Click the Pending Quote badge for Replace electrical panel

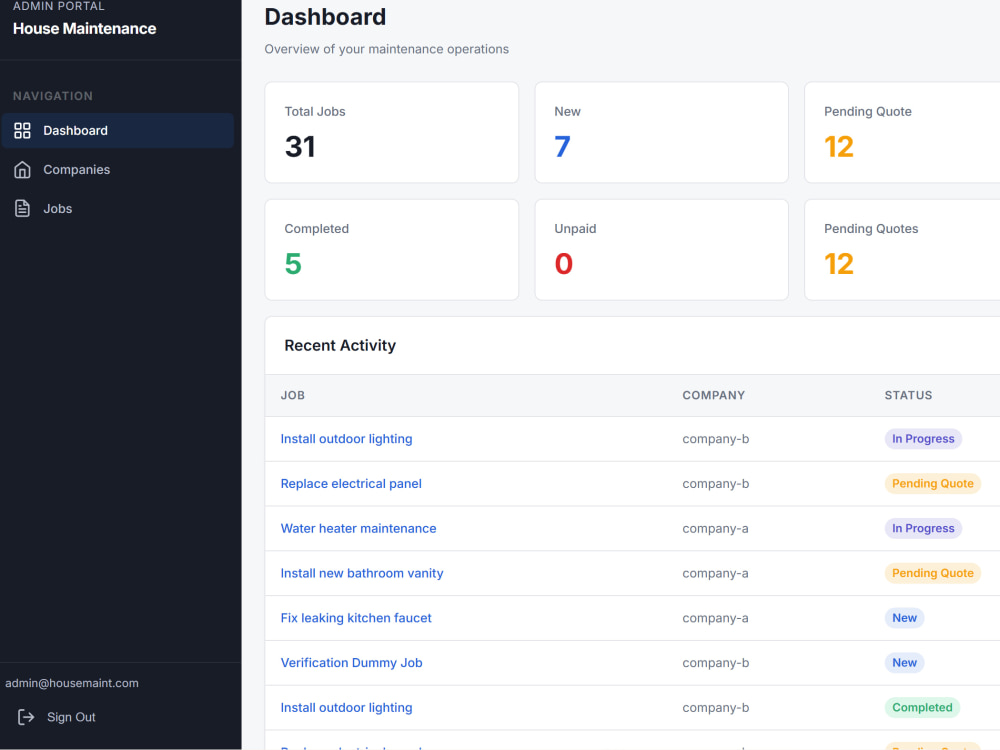(x=932, y=483)
